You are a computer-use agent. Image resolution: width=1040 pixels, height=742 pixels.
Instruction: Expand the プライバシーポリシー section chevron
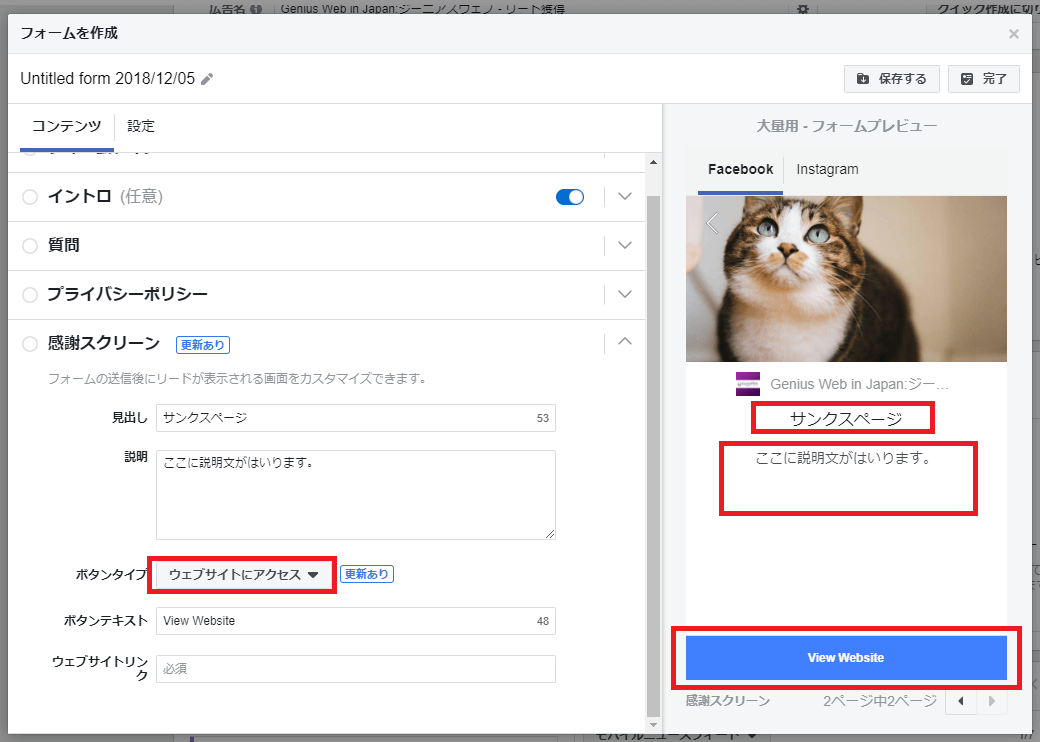point(625,294)
